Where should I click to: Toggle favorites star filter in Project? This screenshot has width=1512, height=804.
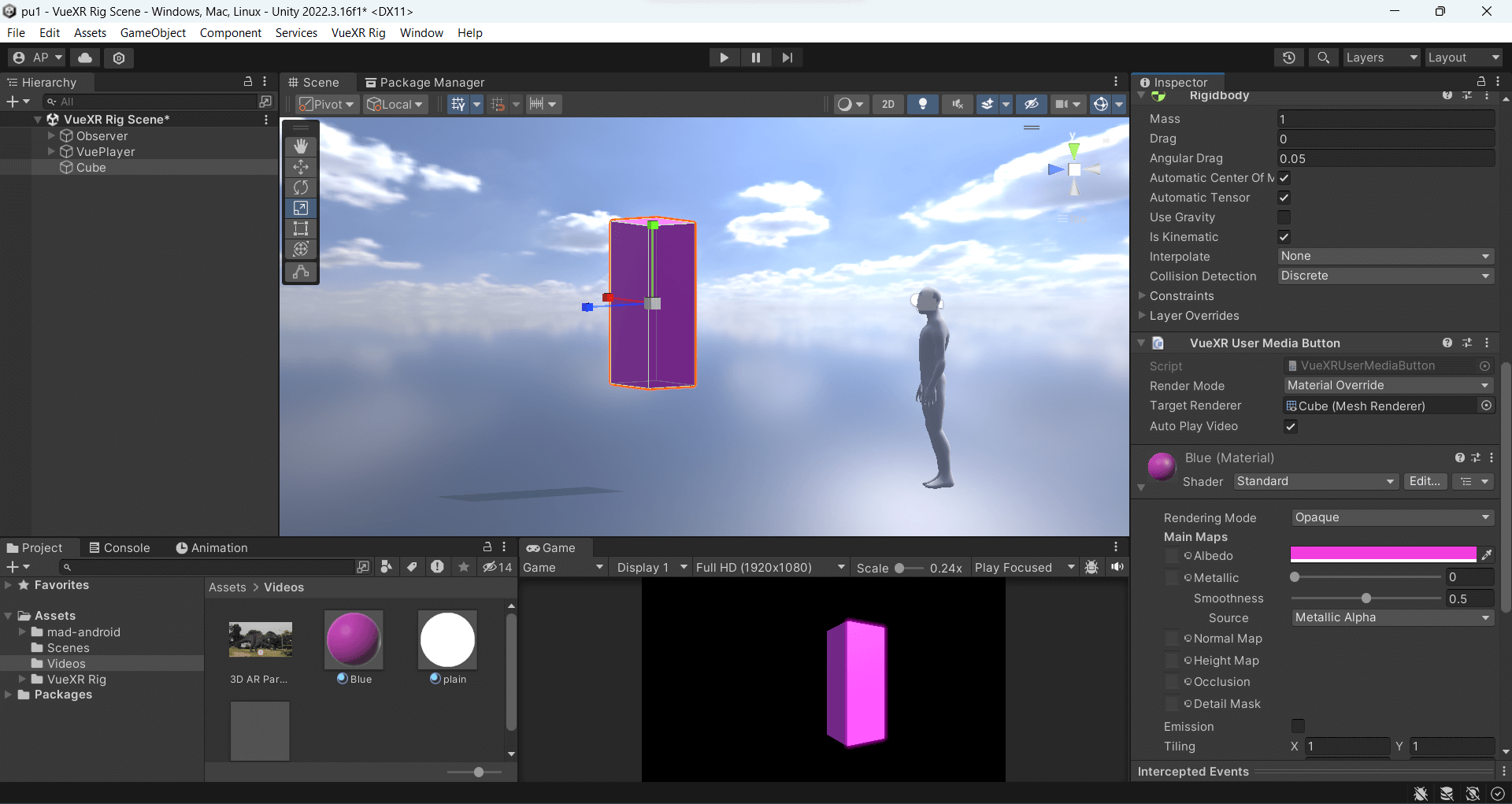point(464,567)
